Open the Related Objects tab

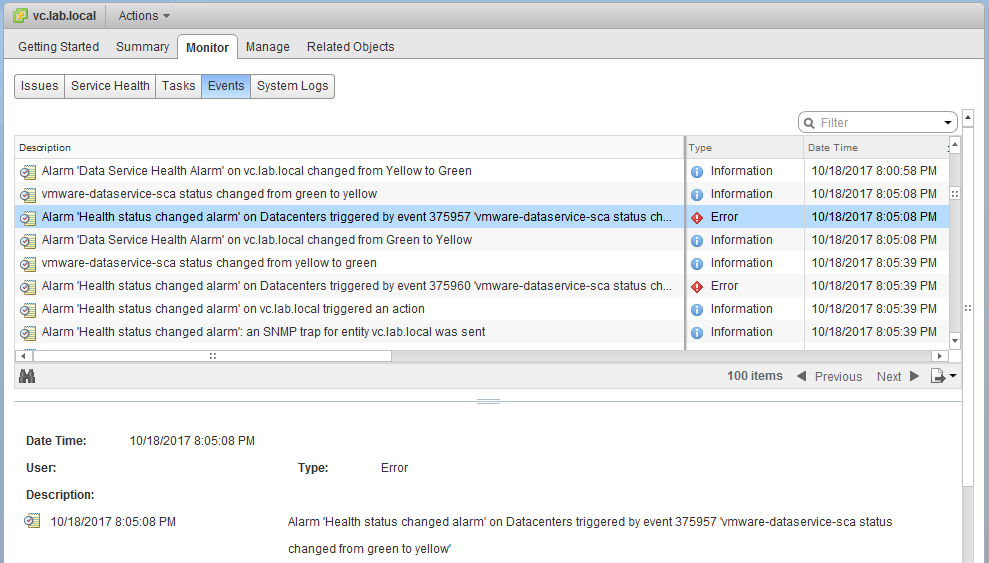(350, 47)
